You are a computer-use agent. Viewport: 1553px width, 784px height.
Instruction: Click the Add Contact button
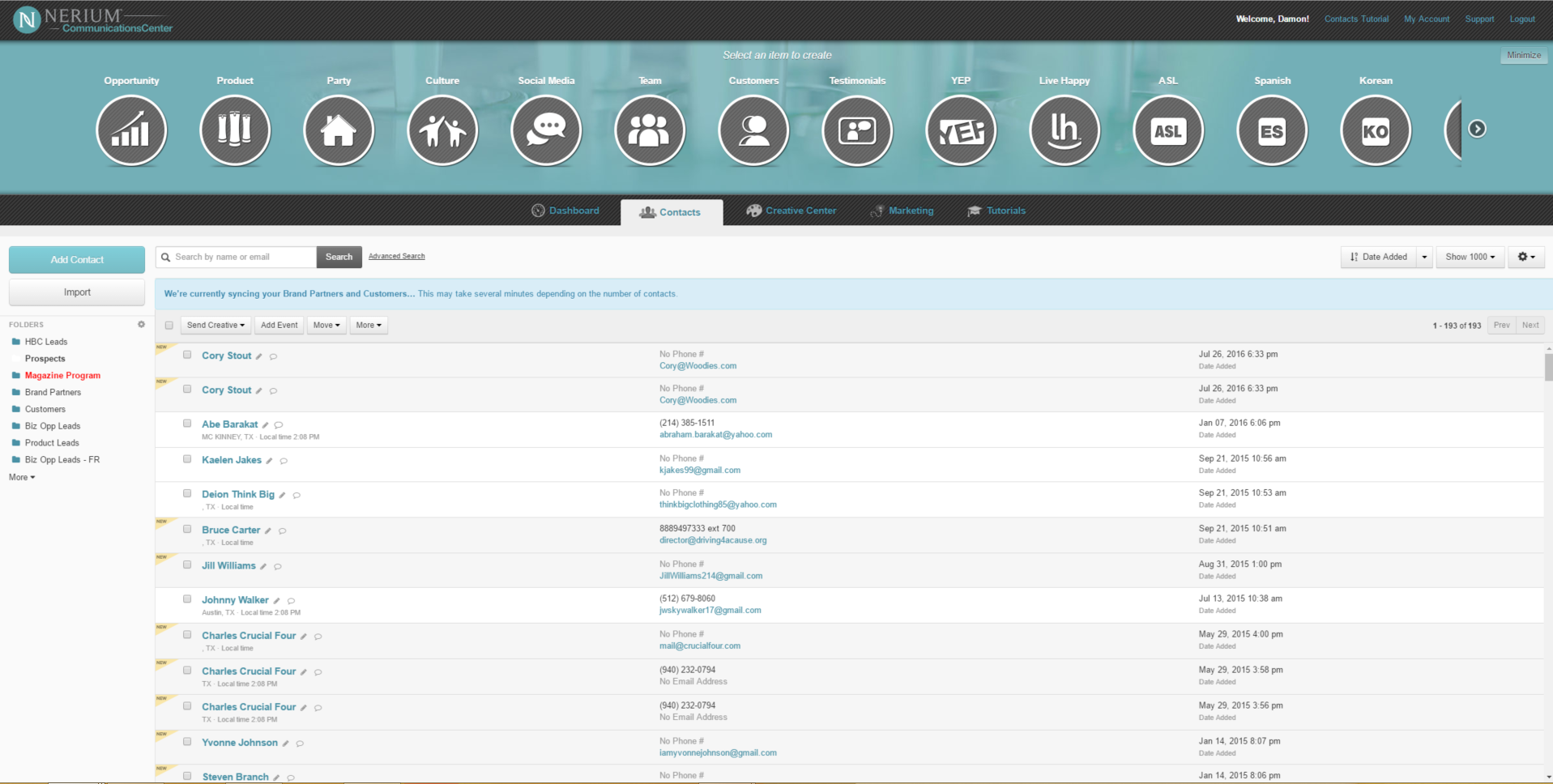[x=77, y=260]
